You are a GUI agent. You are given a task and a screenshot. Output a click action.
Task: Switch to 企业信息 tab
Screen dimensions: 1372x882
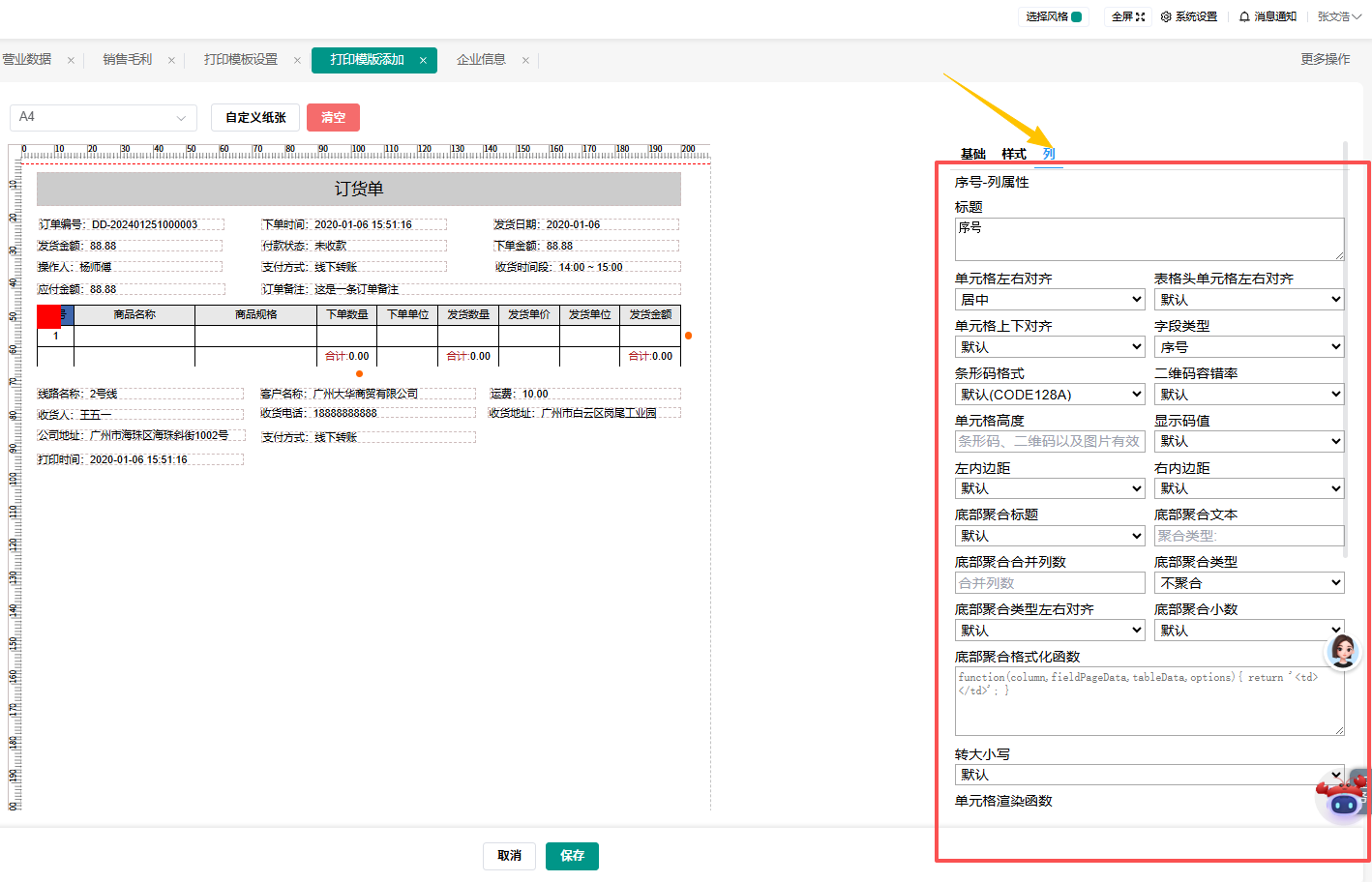pyautogui.click(x=481, y=60)
